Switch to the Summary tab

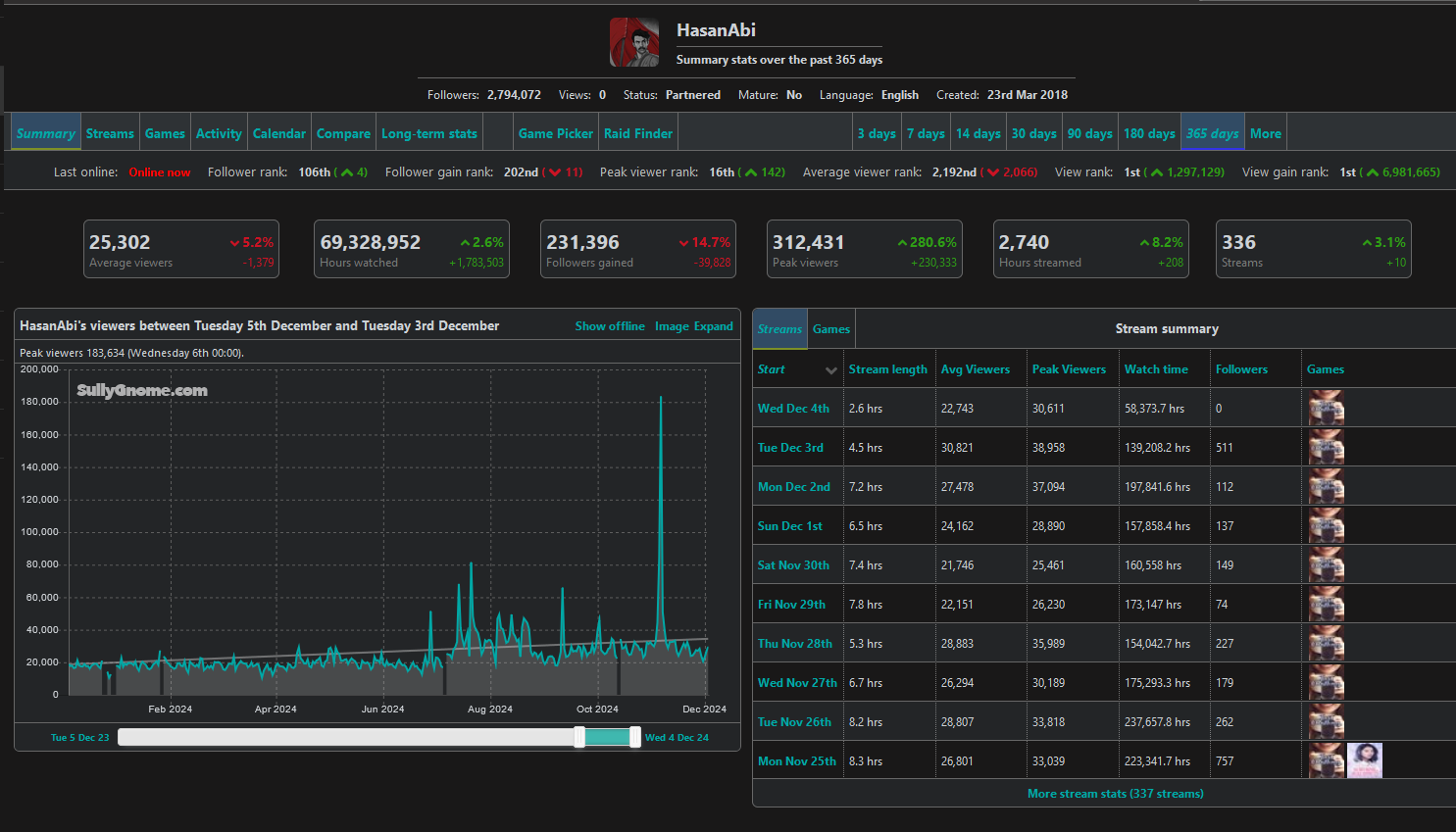46,133
